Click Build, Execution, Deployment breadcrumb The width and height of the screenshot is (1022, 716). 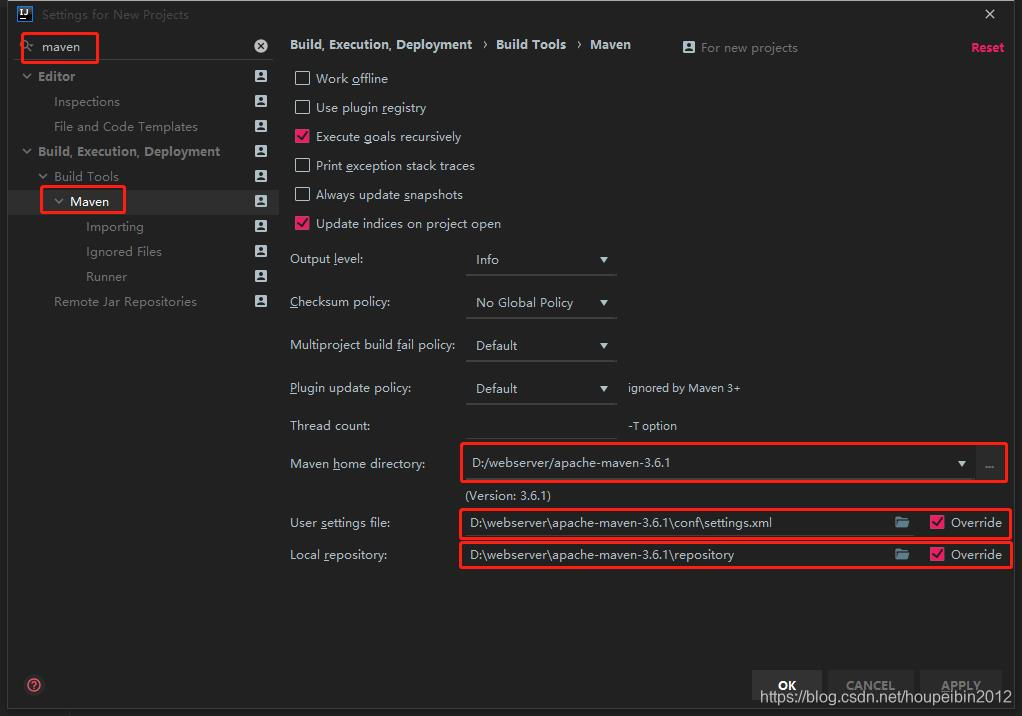[381, 44]
